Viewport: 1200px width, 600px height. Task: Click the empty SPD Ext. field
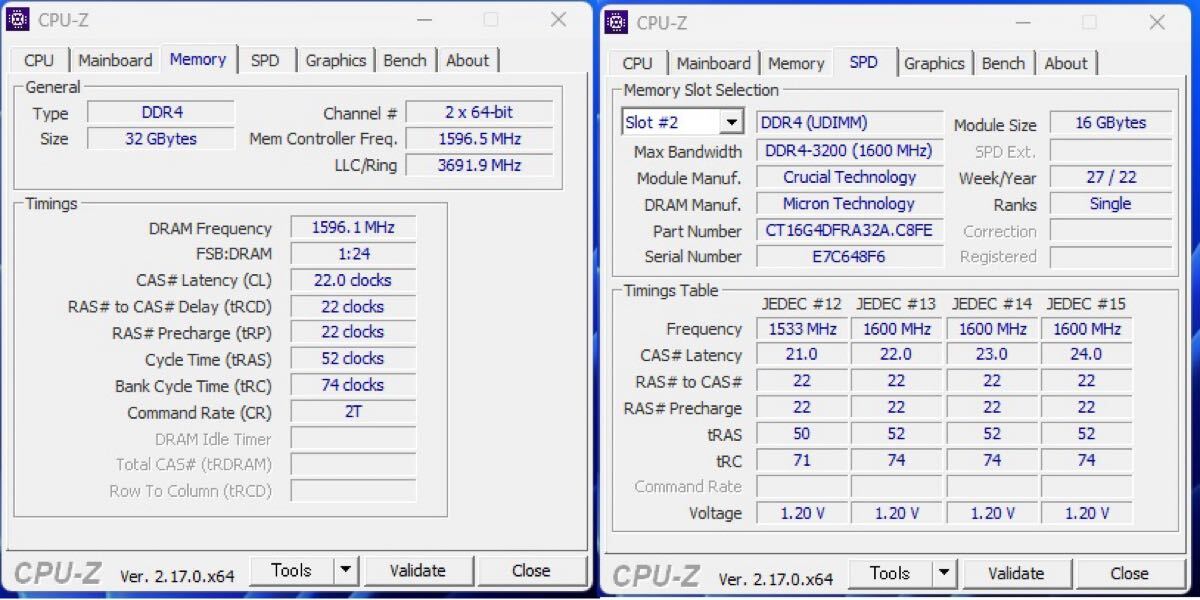1111,151
